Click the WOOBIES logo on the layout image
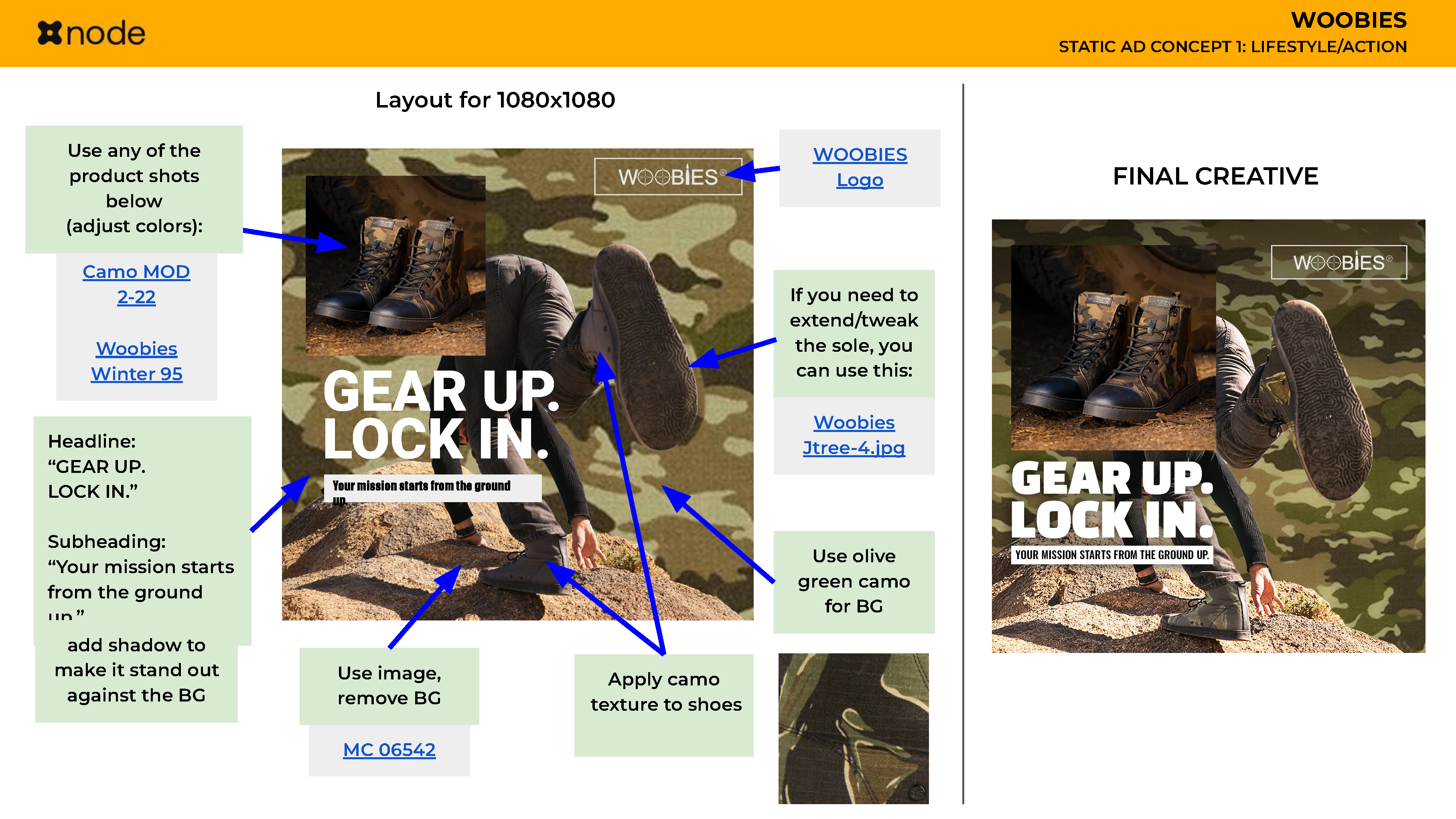Screen dimensions: 1456x819 pyautogui.click(x=668, y=177)
